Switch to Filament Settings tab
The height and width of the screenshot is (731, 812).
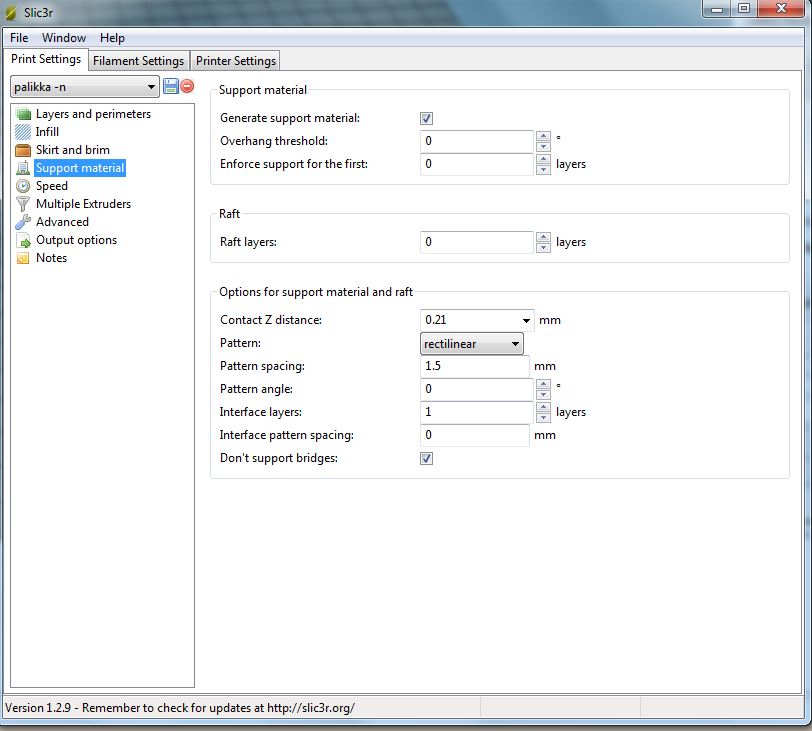(x=138, y=61)
